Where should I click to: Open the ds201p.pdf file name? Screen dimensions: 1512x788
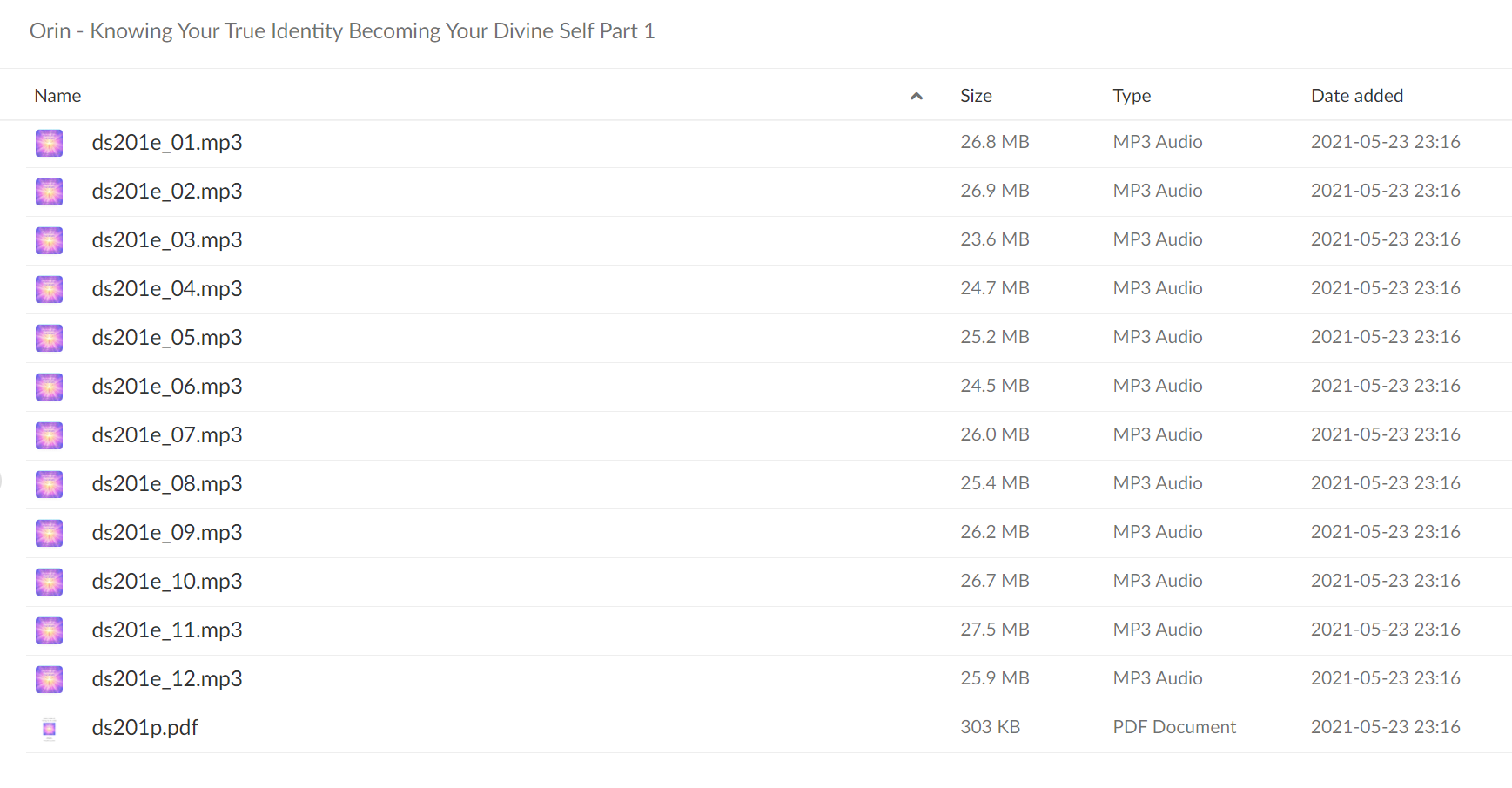point(145,728)
